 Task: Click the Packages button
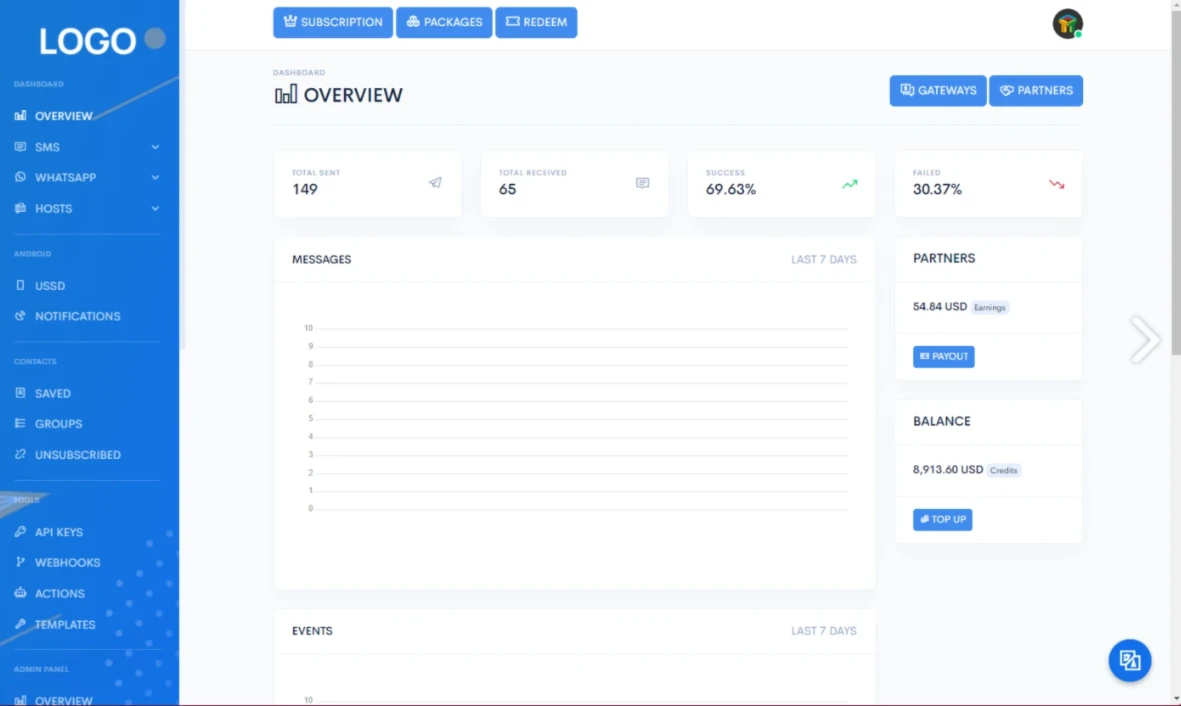pos(444,23)
